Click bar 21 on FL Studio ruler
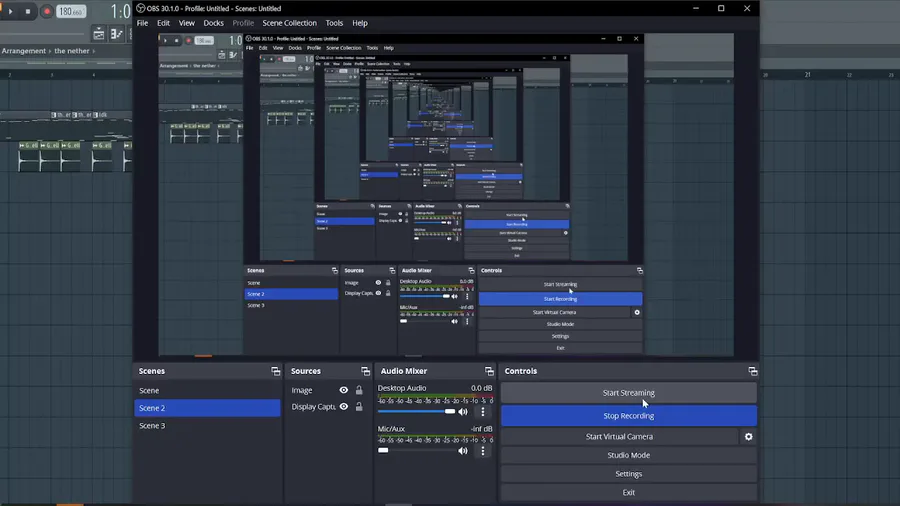Screen dimensions: 900x506 tap(808, 75)
